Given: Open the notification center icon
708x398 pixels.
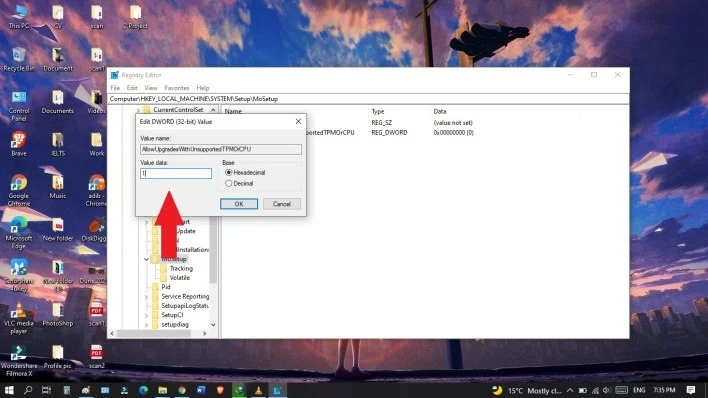Looking at the screenshot, I should point(690,390).
